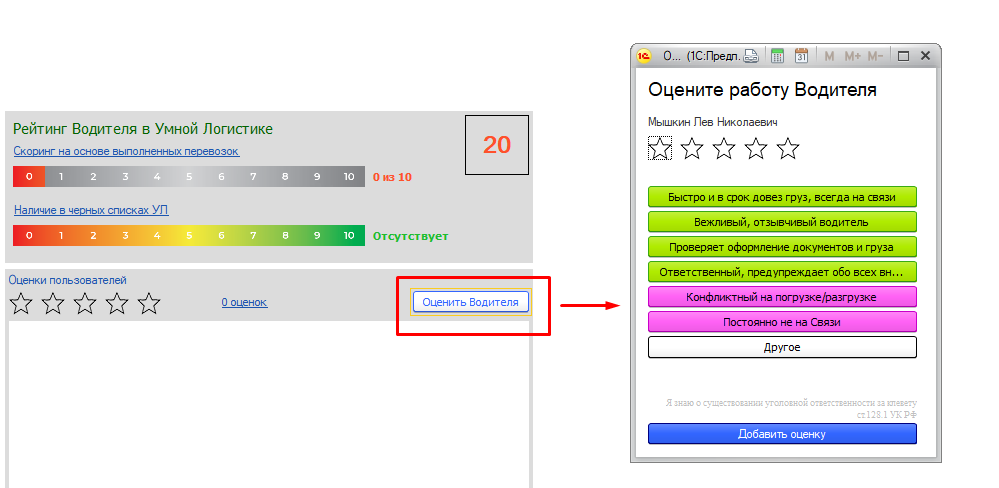Screen dimensions: 999x488
Task: Open the calculator from the 1C title bar
Action: coord(777,56)
